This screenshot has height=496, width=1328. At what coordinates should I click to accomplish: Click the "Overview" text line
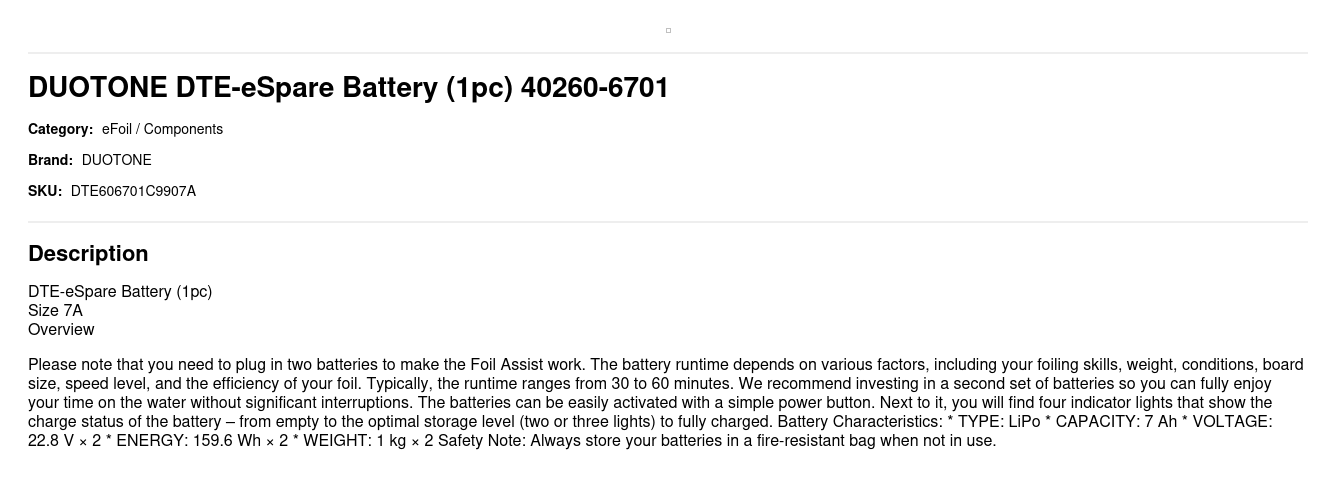[x=61, y=330]
